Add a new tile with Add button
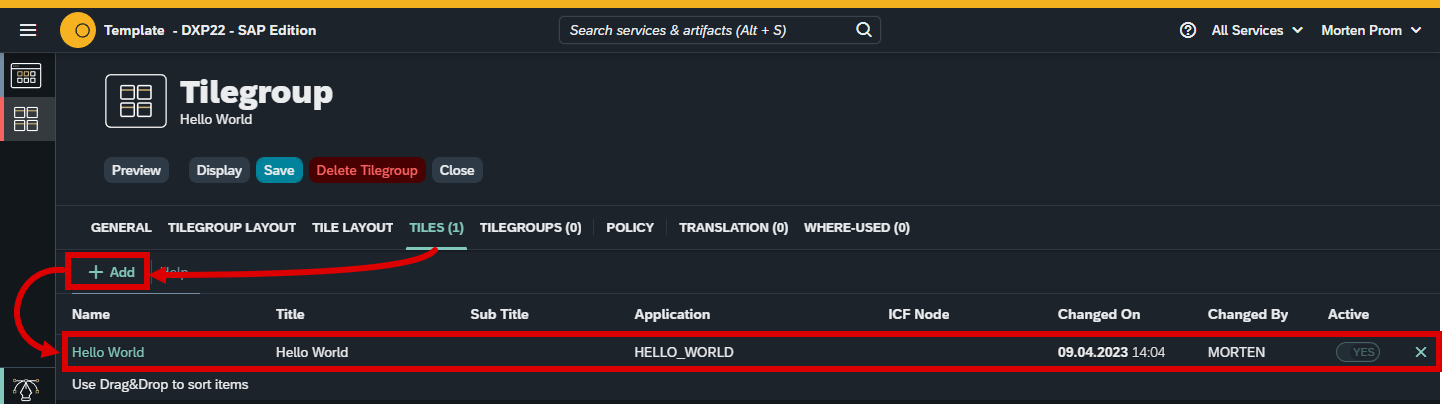Viewport: 1442px width, 404px height. (x=111, y=272)
